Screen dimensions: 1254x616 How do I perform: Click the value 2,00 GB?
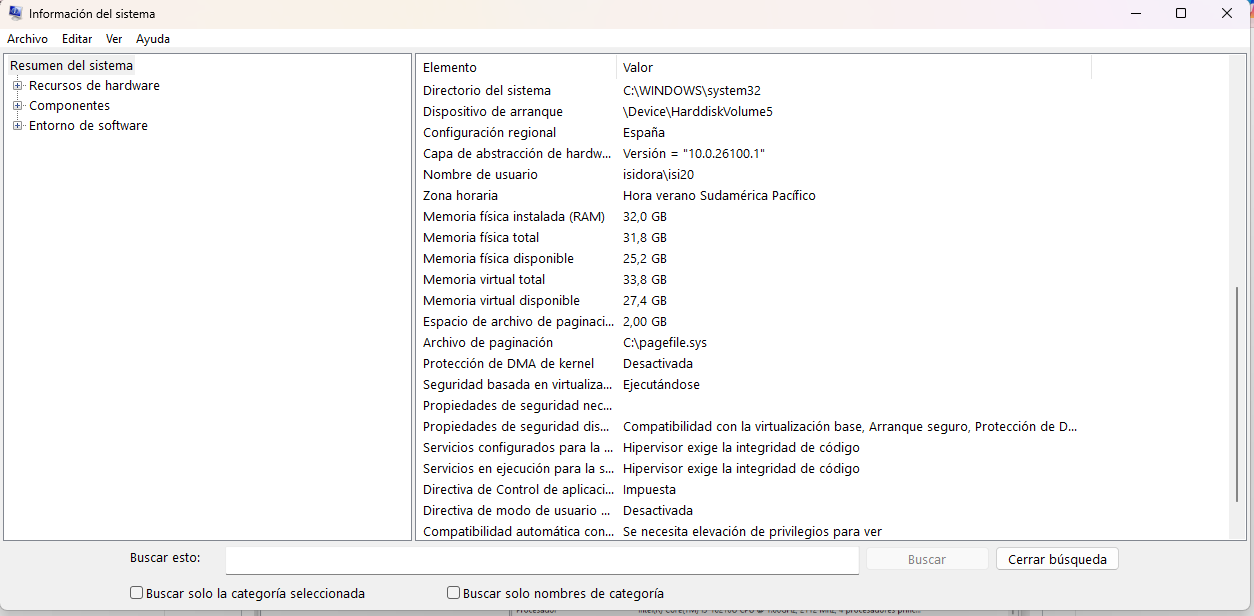click(x=645, y=321)
